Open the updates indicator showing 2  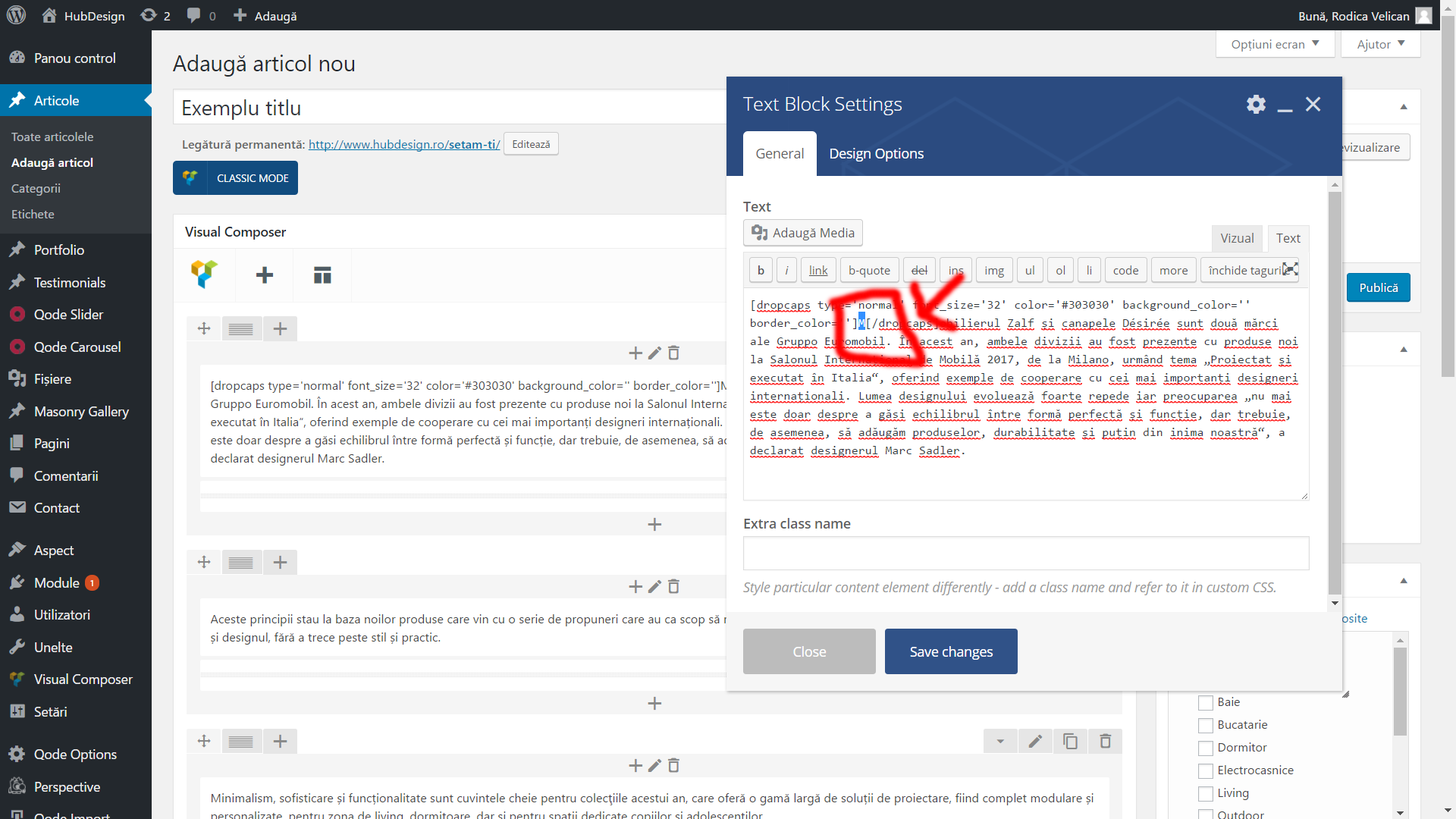[155, 15]
